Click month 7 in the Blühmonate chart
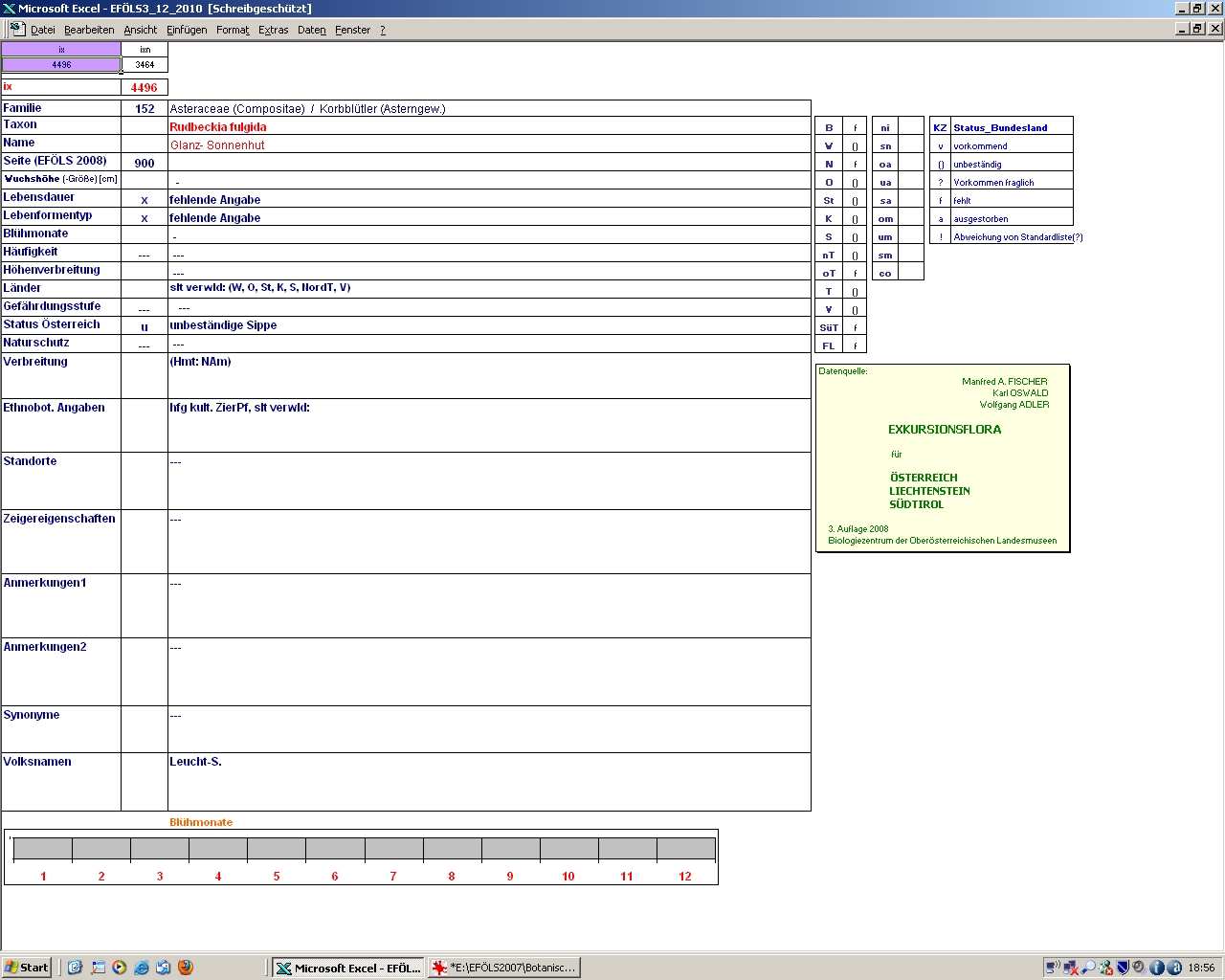The image size is (1225, 980). pos(393,849)
